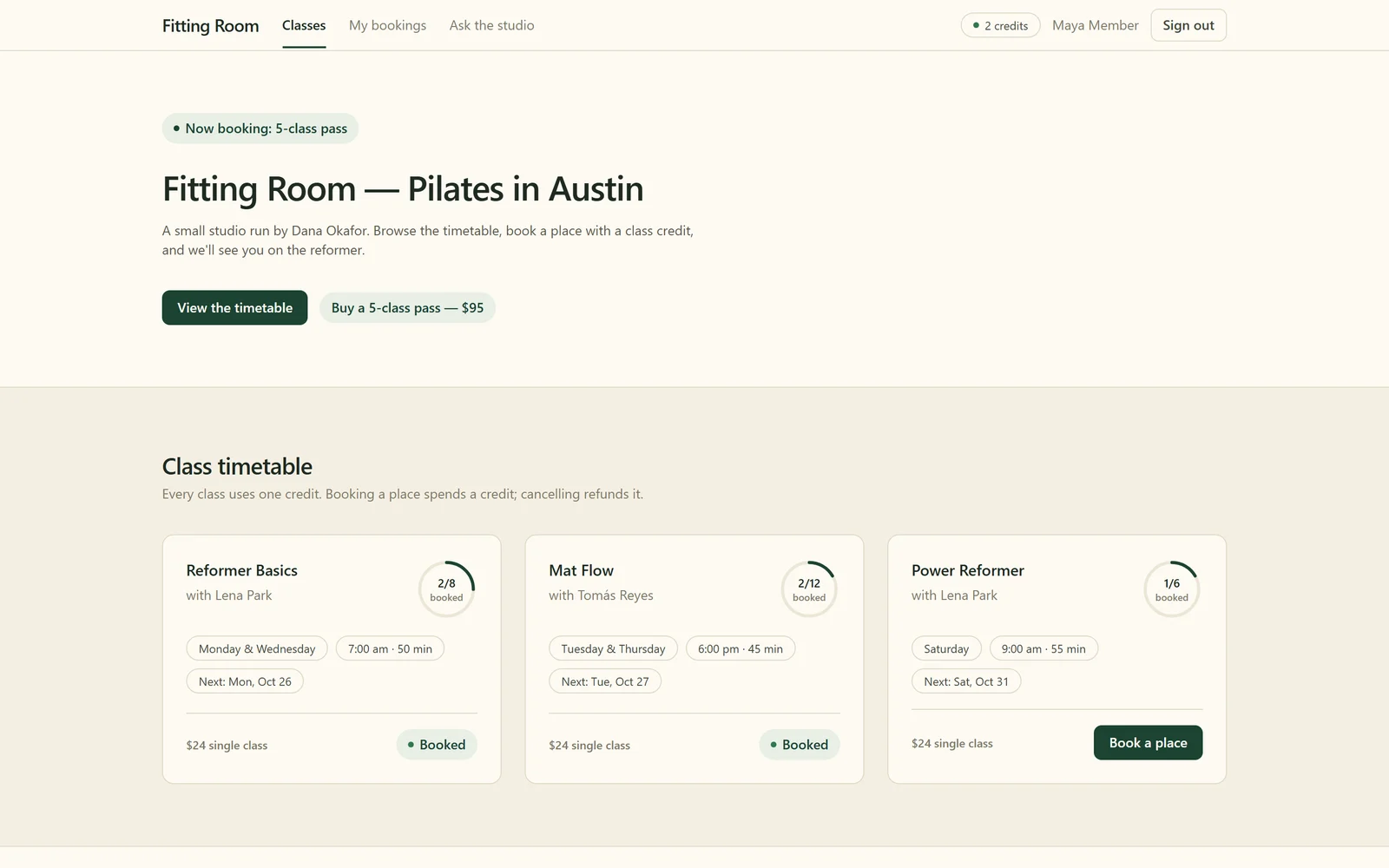Click $24 single class on Reformer Basics card

(227, 746)
